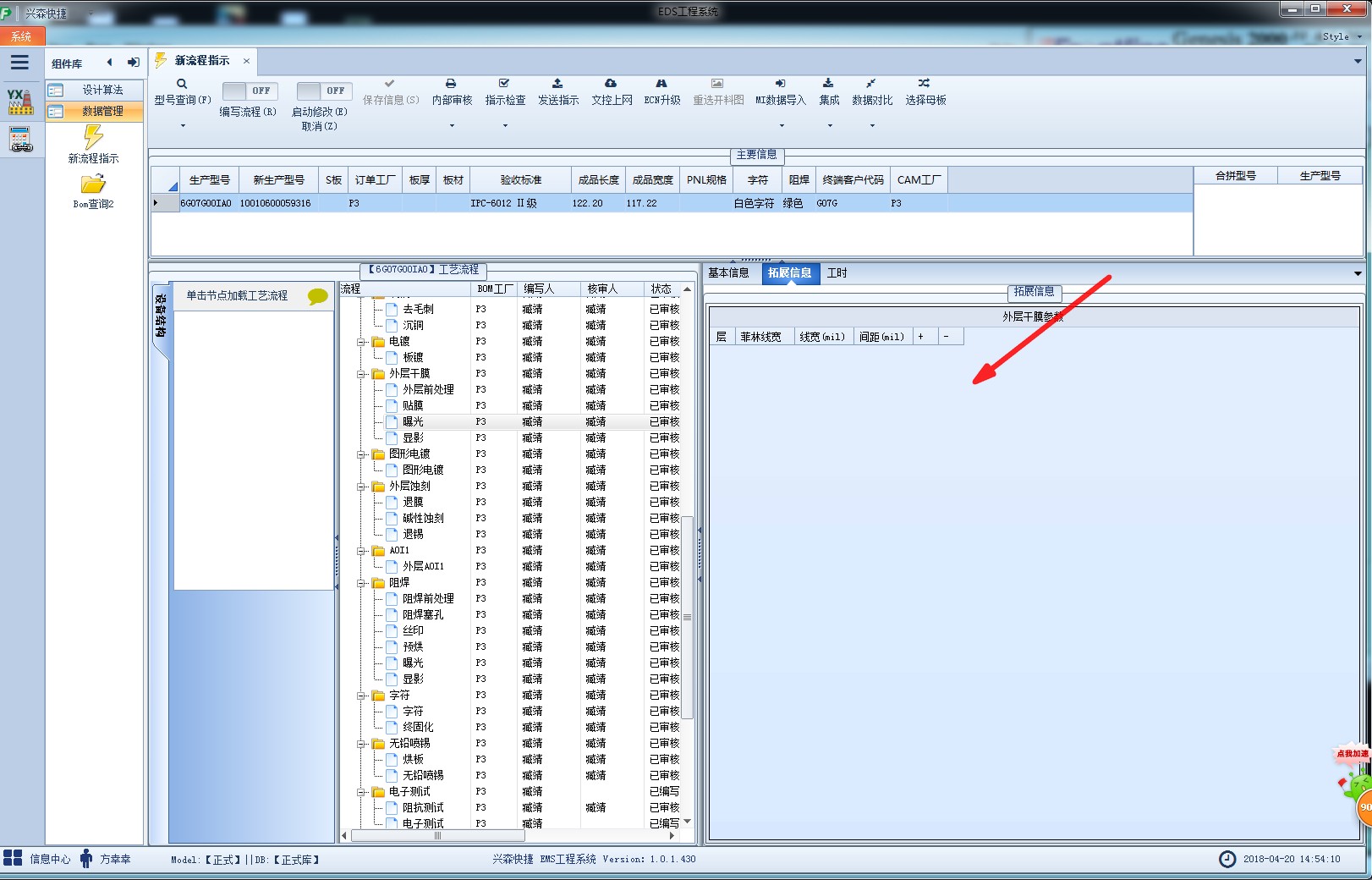Image resolution: width=1372 pixels, height=880 pixels.
Task: Click the 数据对比 compare icon
Action: coord(871,84)
